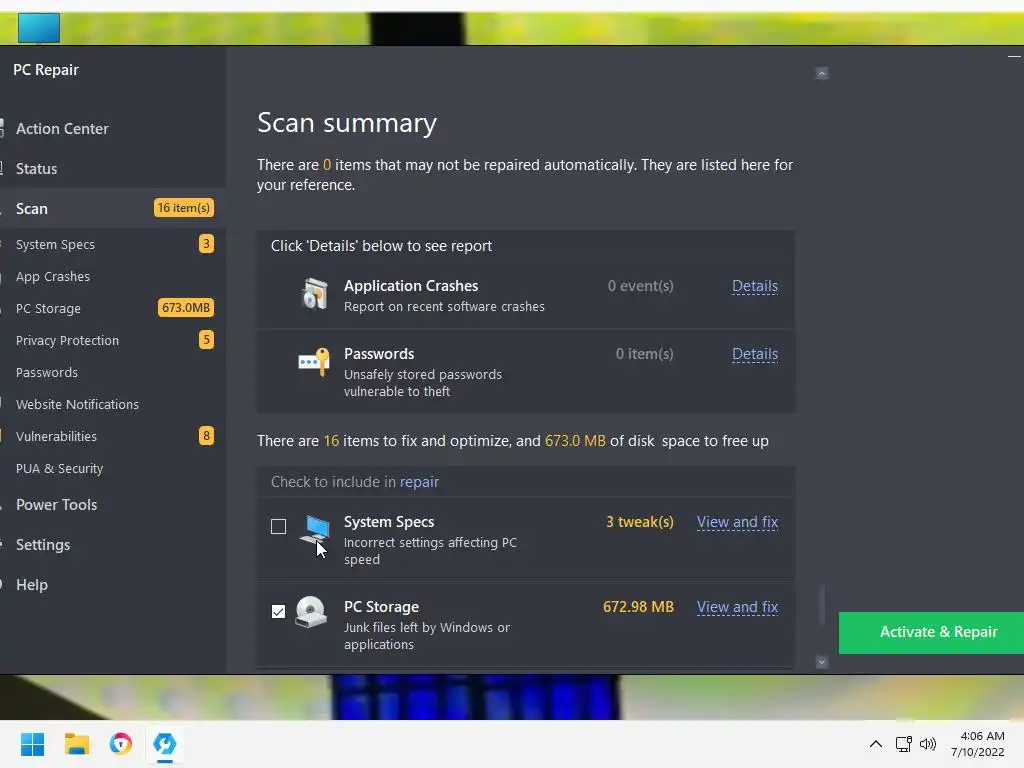The width and height of the screenshot is (1024, 768).
Task: Select Vulnerabilities in sidebar
Action: pos(56,436)
